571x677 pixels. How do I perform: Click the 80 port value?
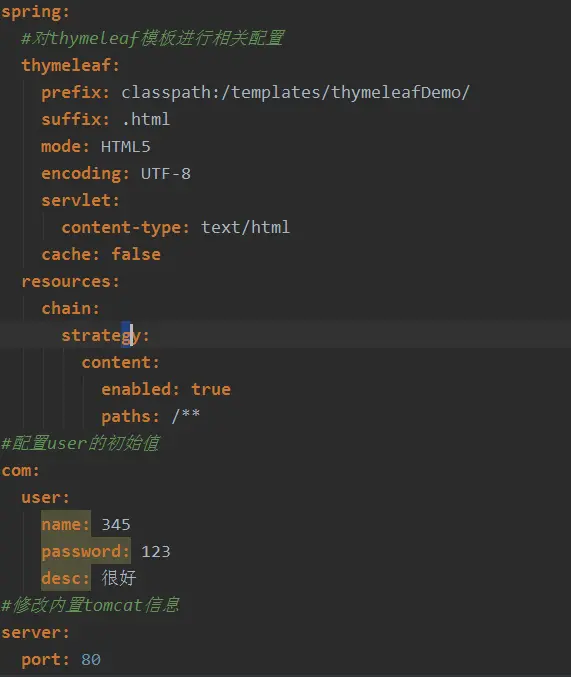pyautogui.click(x=91, y=660)
